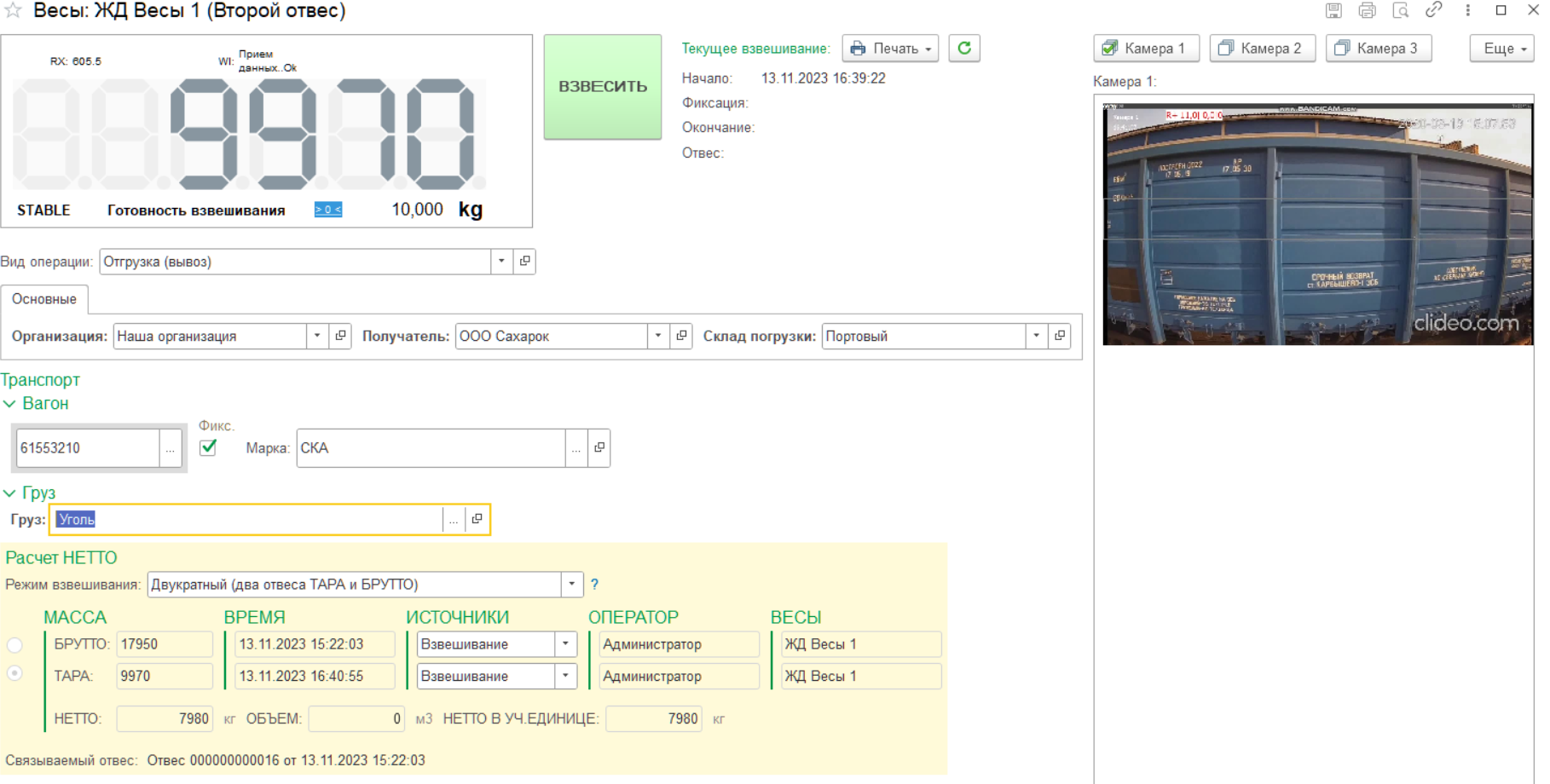The image size is (1550, 784).
Task: Click the refresh icon next to Печать
Action: click(x=964, y=49)
